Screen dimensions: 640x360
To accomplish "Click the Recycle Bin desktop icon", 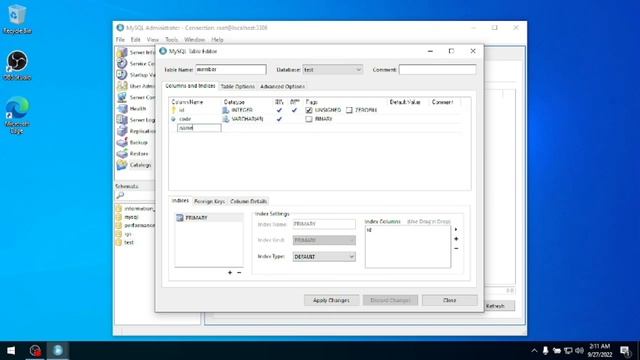I will (x=17, y=19).
